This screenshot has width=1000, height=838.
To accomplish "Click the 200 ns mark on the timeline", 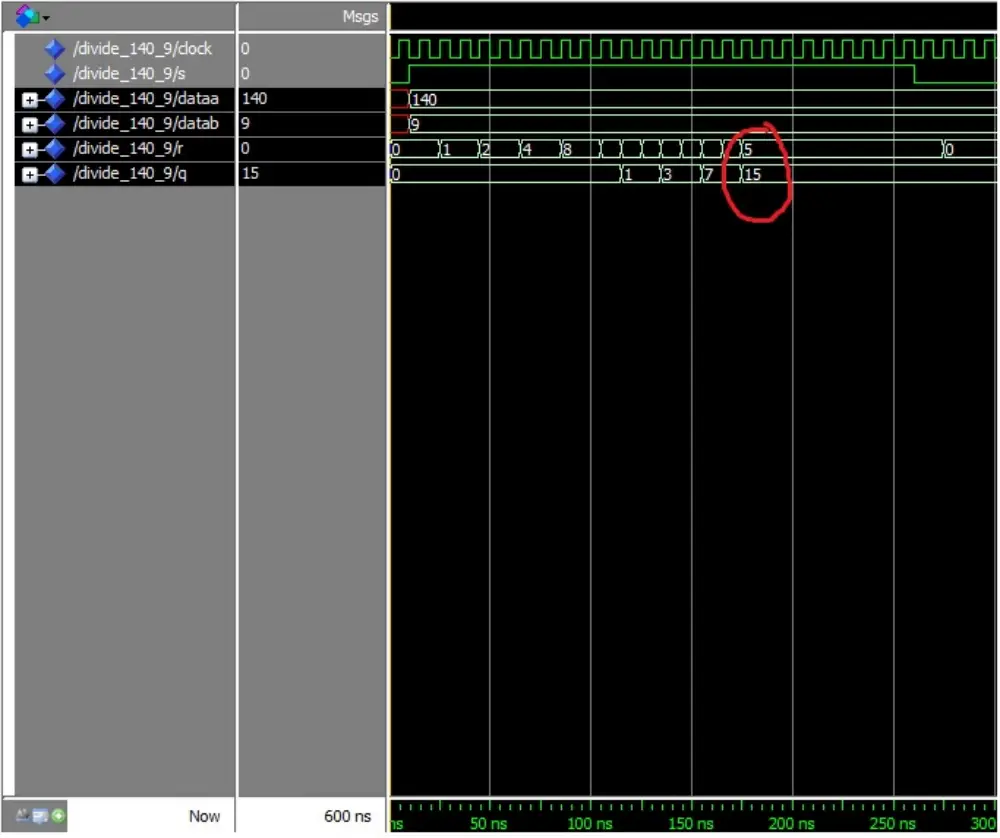I will click(x=791, y=823).
